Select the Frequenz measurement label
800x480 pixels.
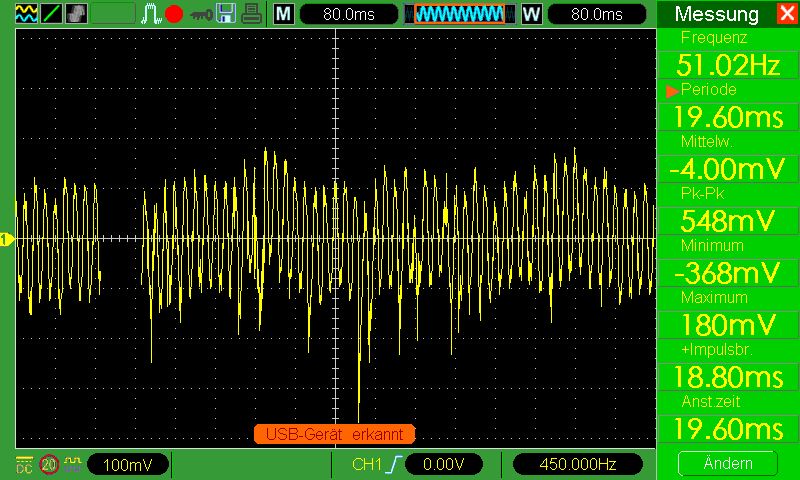pos(714,38)
